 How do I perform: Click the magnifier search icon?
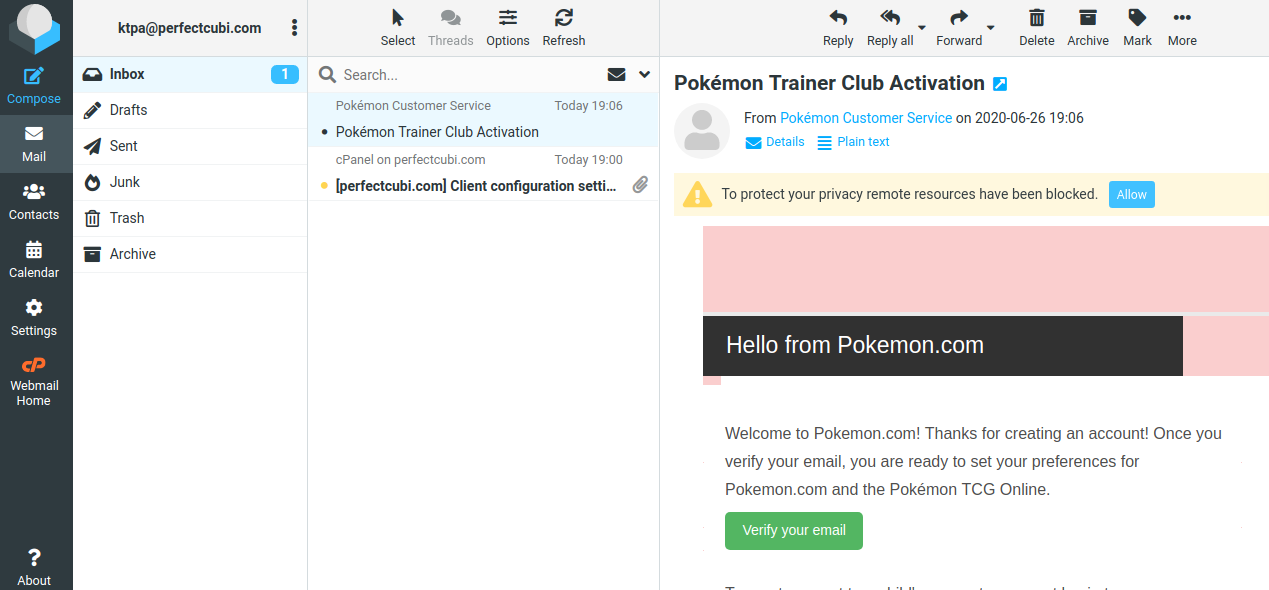pos(327,75)
